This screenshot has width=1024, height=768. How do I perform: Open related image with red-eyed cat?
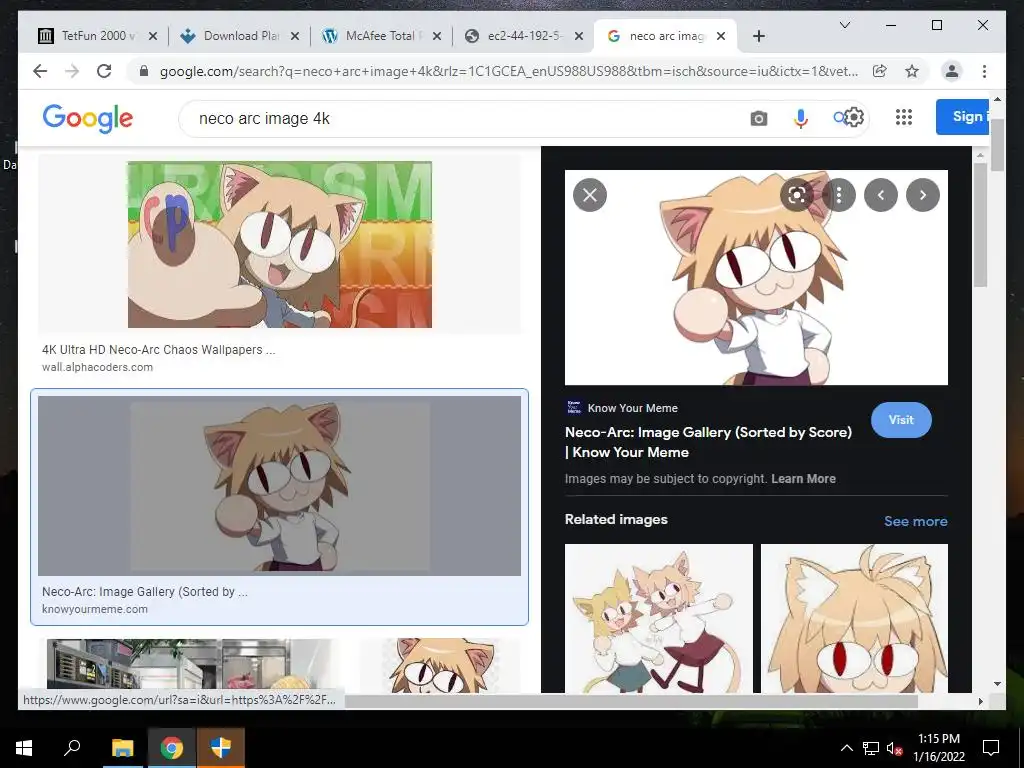(854, 618)
